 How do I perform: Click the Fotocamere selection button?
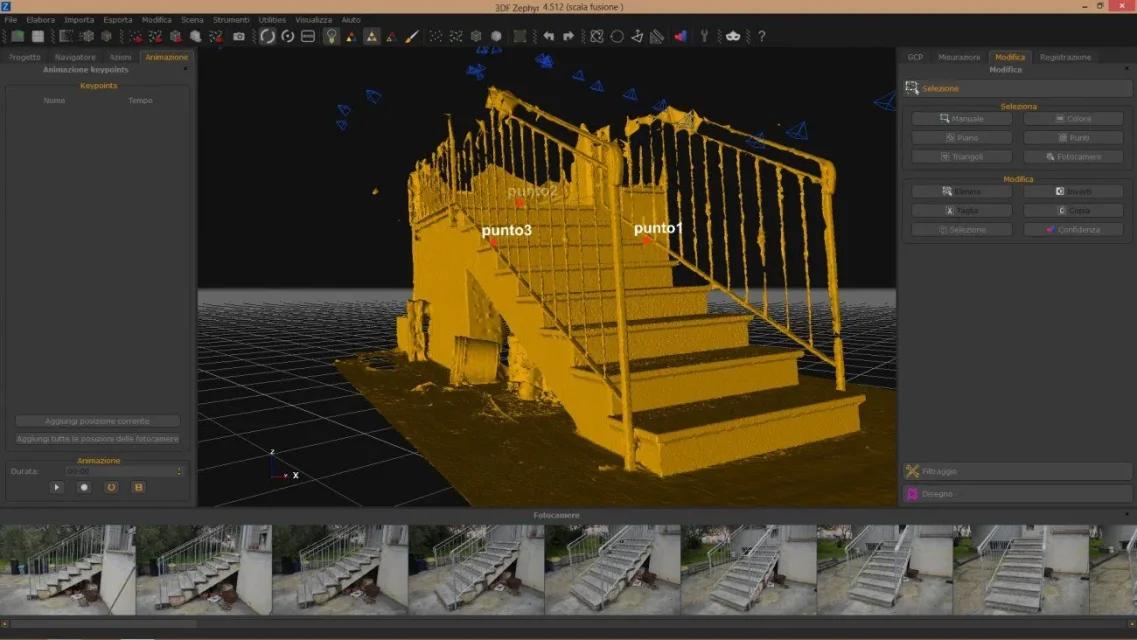point(1073,156)
